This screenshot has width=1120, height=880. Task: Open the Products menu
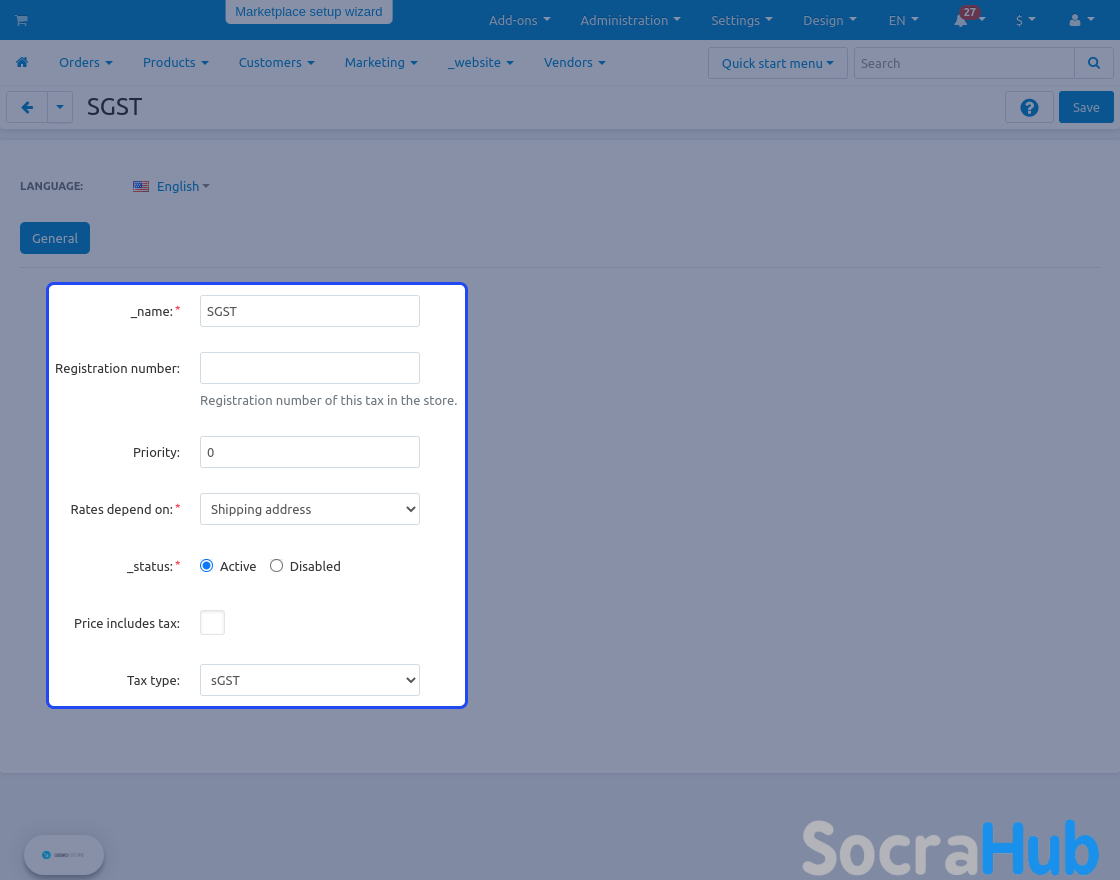pyautogui.click(x=175, y=62)
